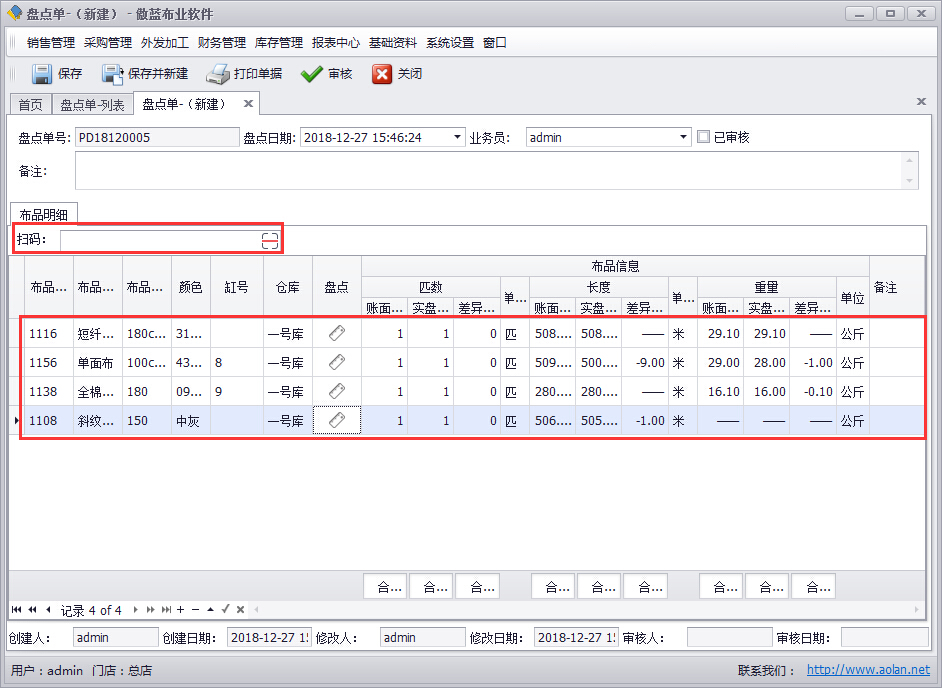Switch to the 盘点单-列表 tab

click(92, 105)
